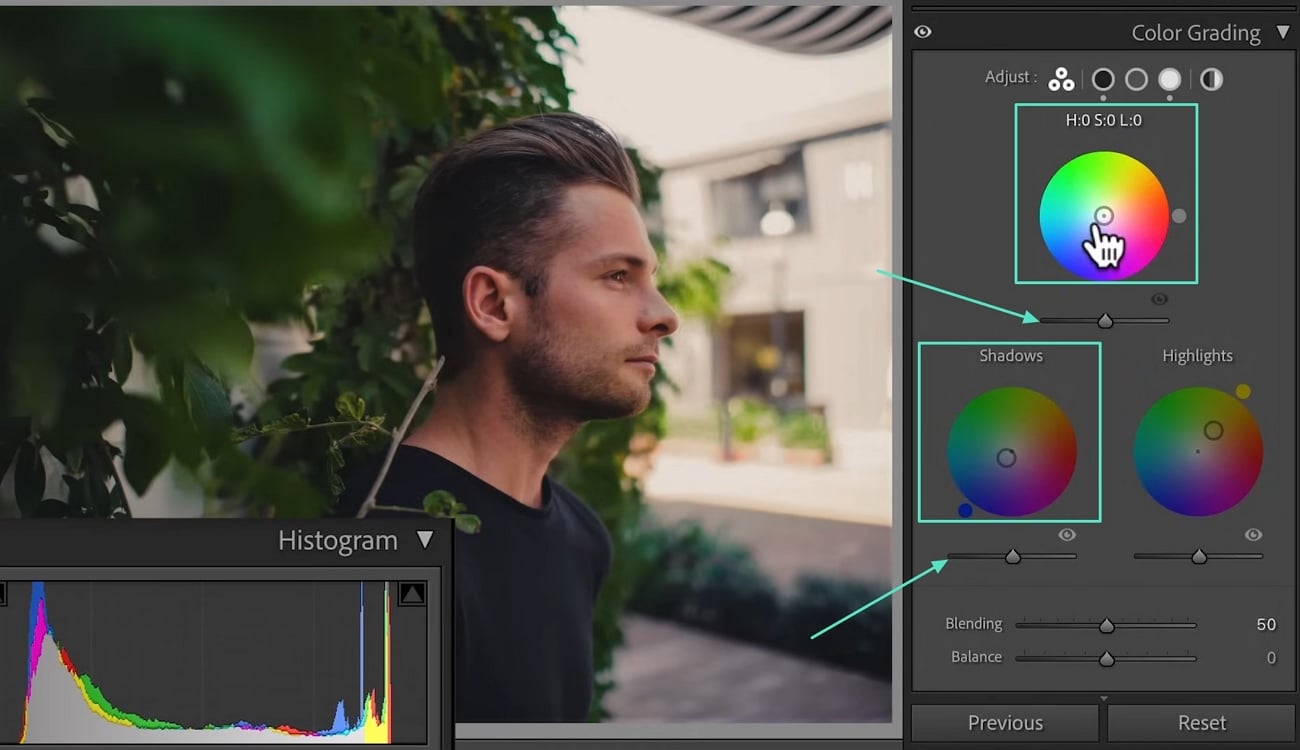This screenshot has height=750, width=1300.
Task: Click the Blending slider handle
Action: (1106, 625)
